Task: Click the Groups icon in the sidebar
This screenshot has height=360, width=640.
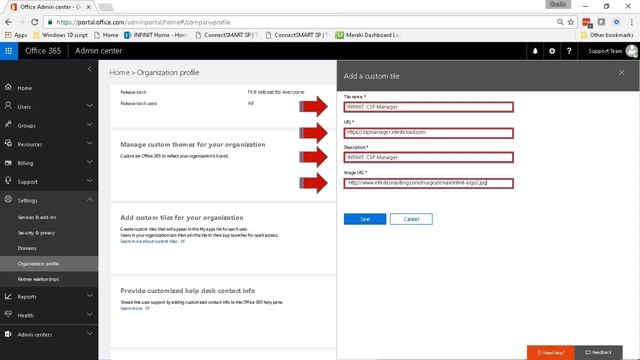Action: click(8, 124)
